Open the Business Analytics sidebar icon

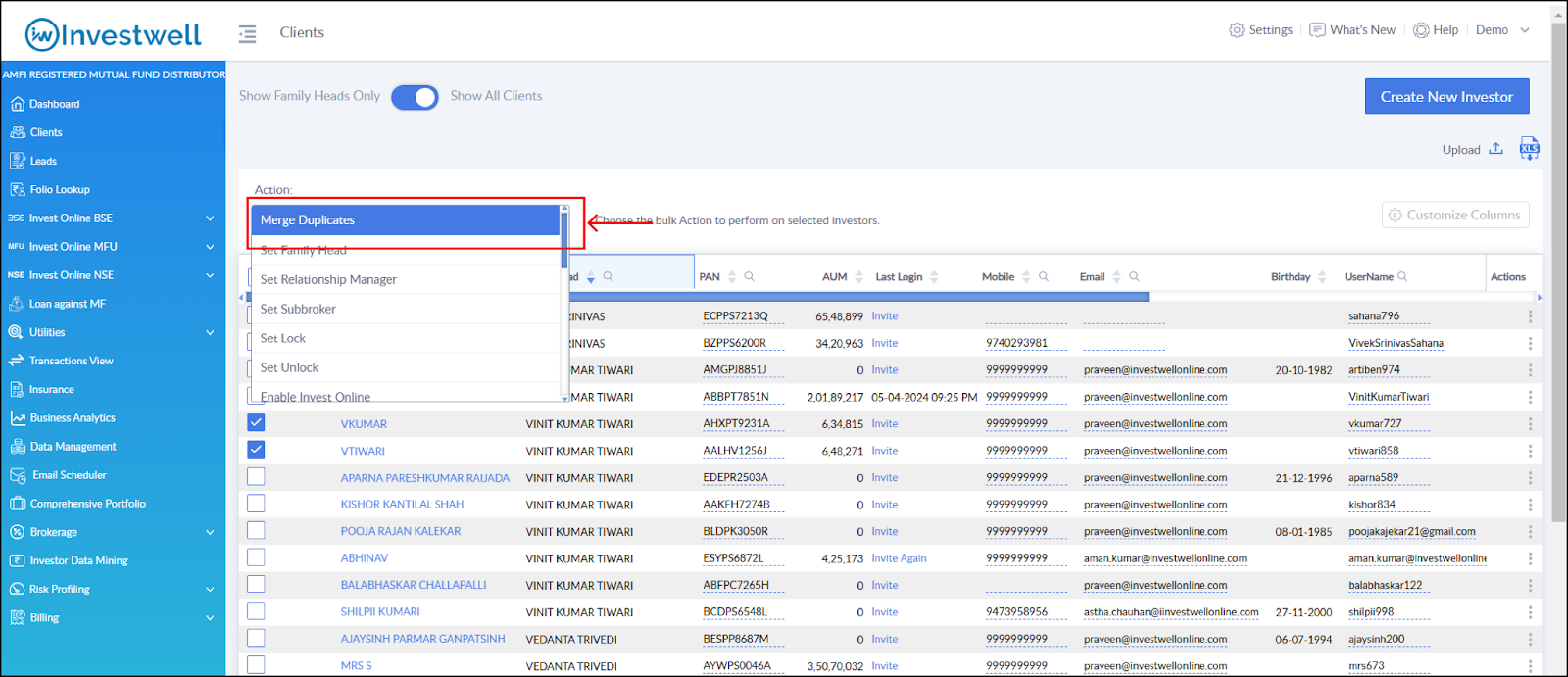[x=17, y=417]
